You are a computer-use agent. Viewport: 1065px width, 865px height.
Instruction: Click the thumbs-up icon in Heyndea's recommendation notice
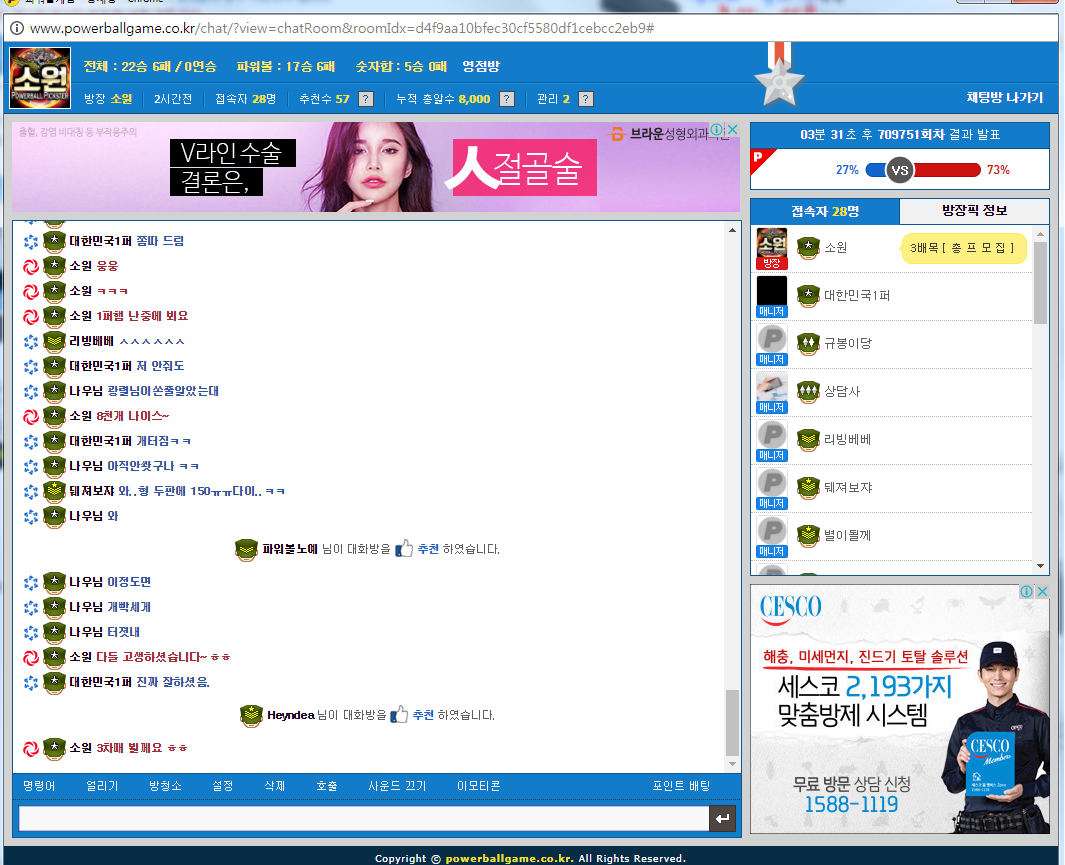pos(399,714)
